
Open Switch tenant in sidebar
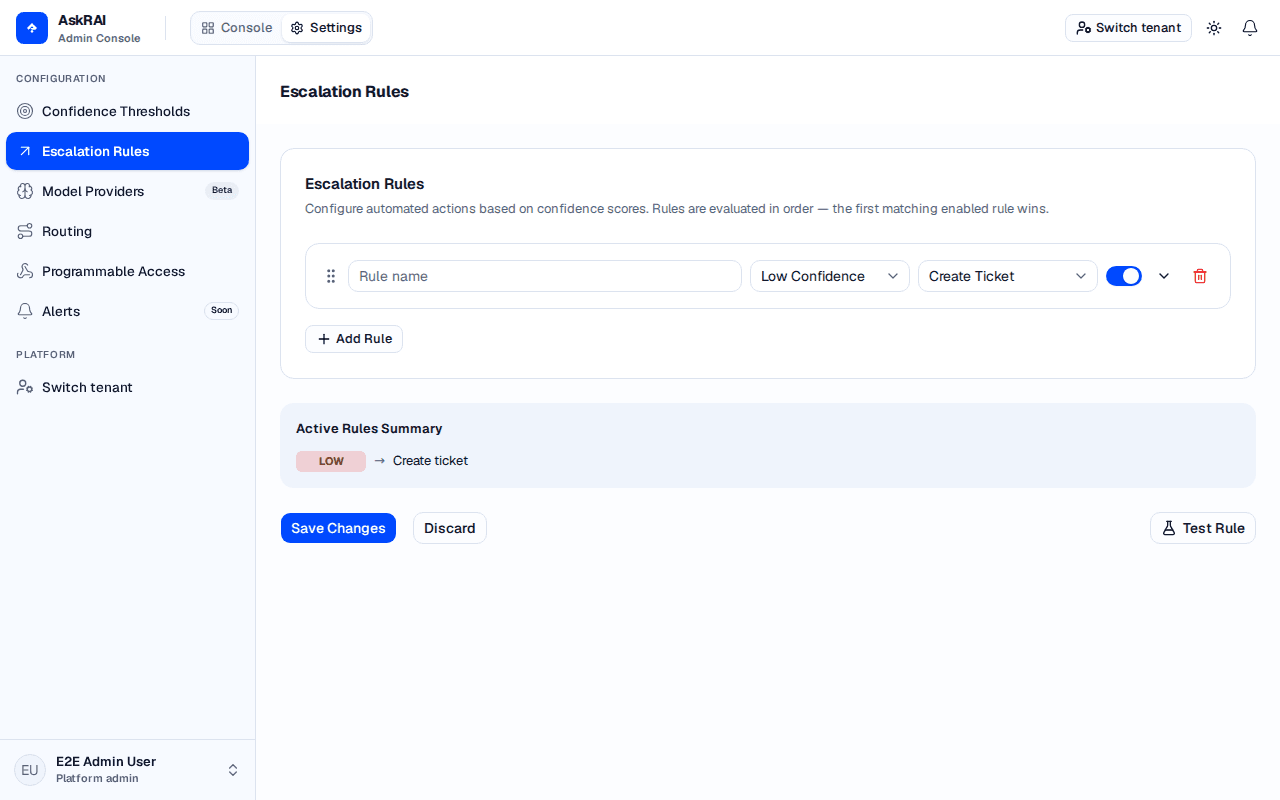(127, 387)
